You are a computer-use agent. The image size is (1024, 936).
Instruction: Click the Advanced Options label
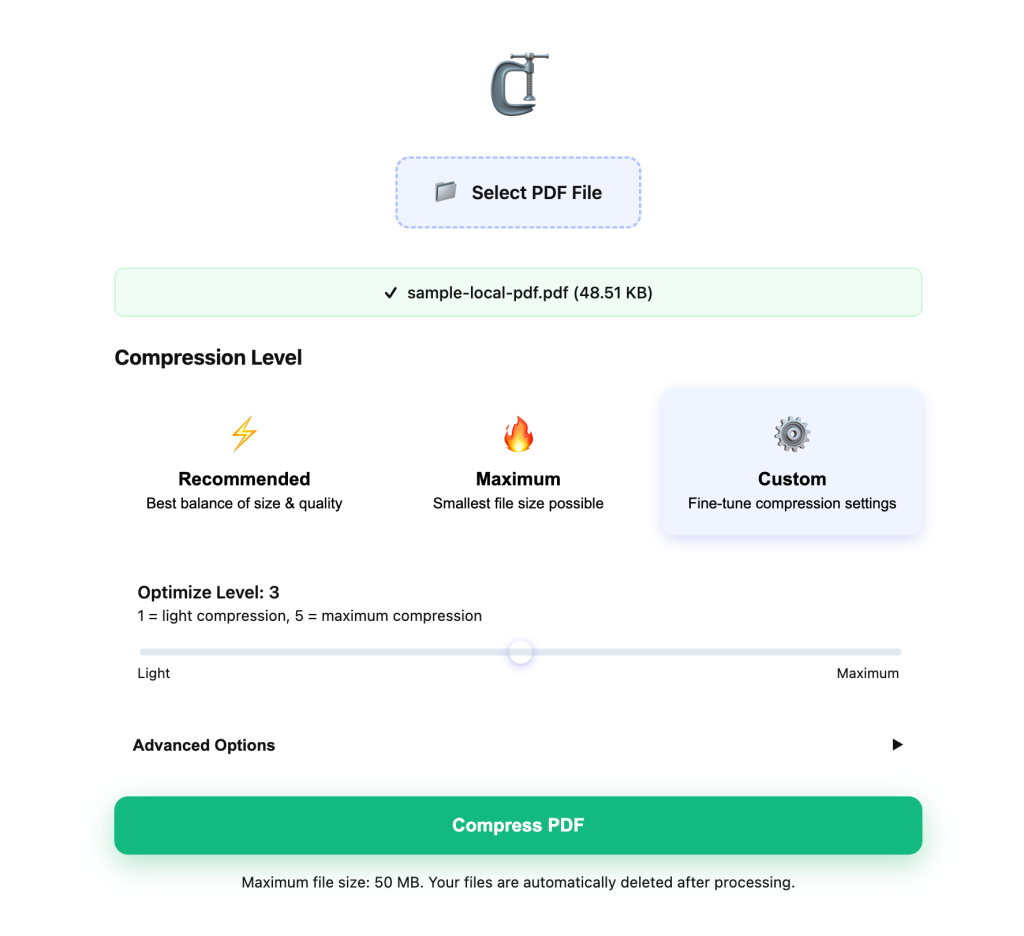point(204,745)
